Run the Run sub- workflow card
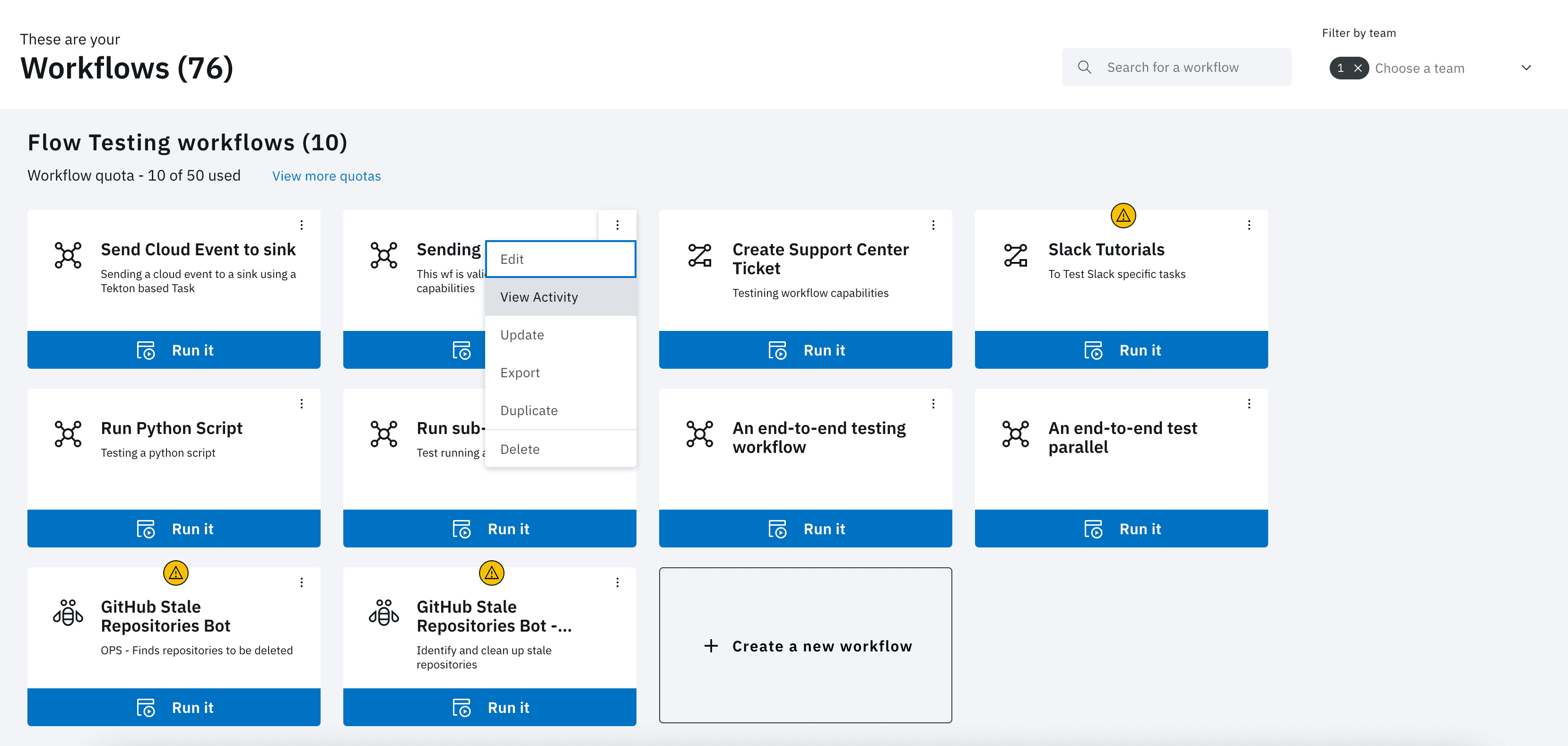Screen dimensions: 1568x746 tap(489, 529)
